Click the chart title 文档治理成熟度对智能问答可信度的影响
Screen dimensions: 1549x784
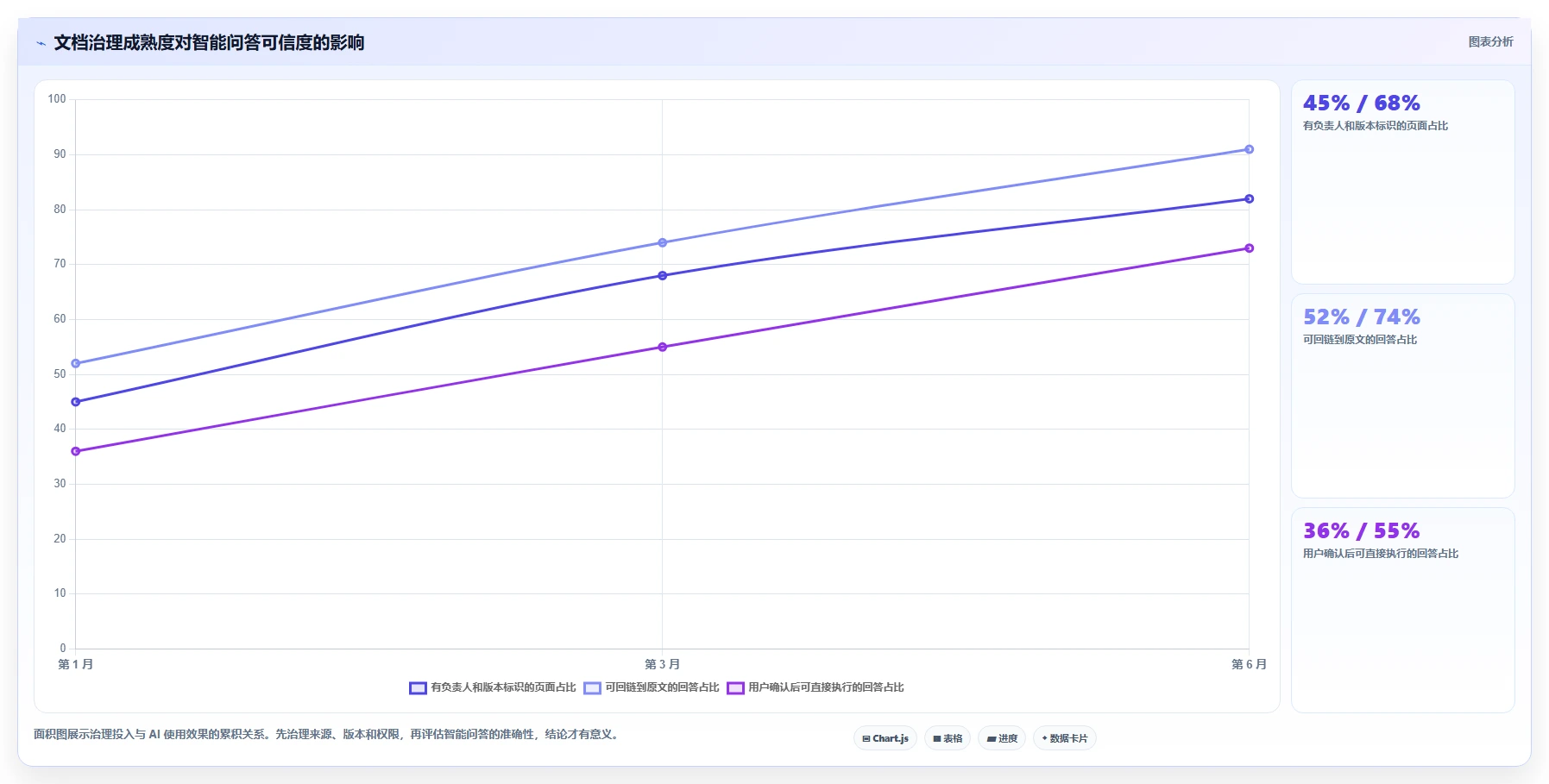click(209, 42)
